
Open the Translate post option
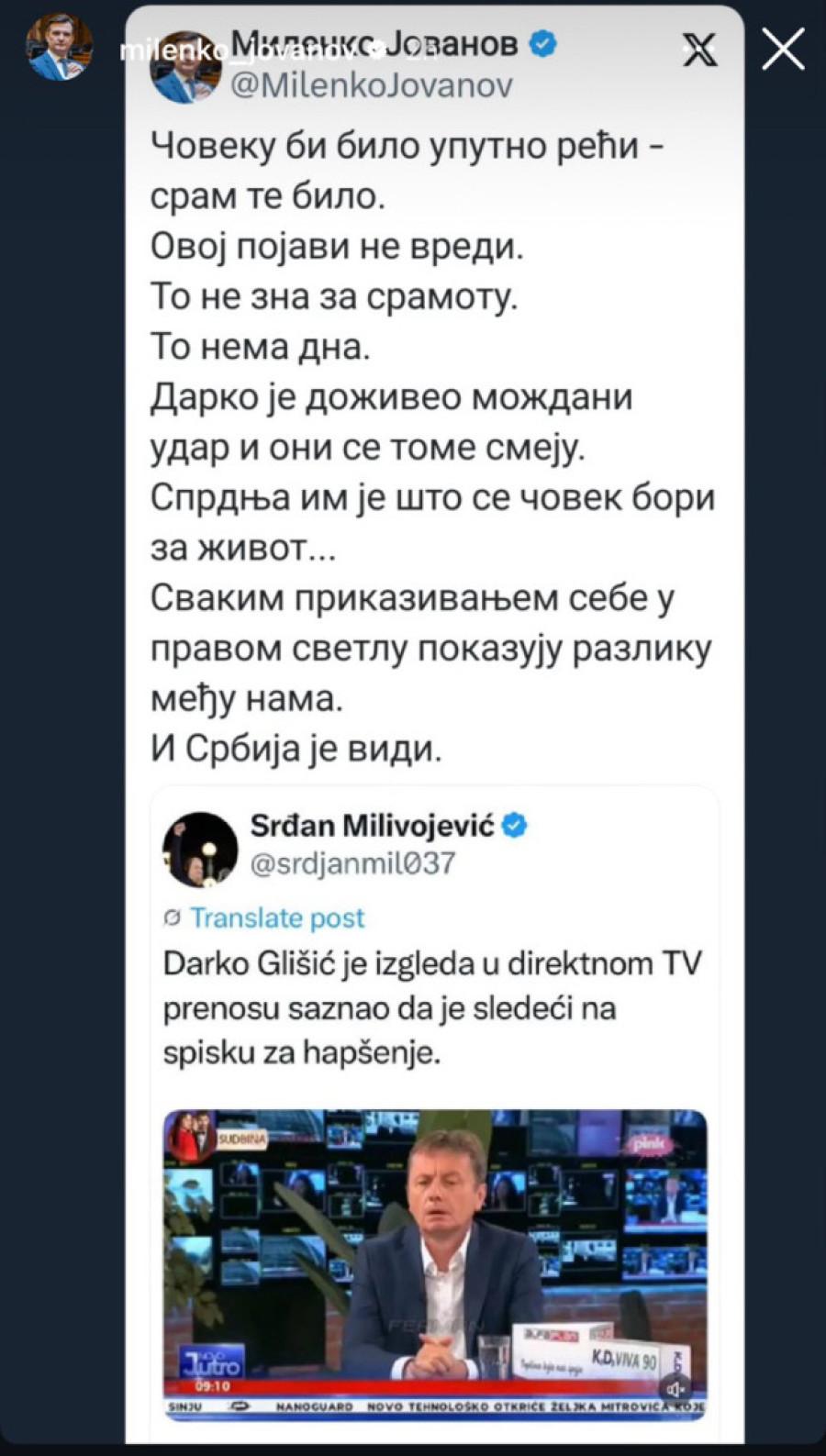[275, 917]
